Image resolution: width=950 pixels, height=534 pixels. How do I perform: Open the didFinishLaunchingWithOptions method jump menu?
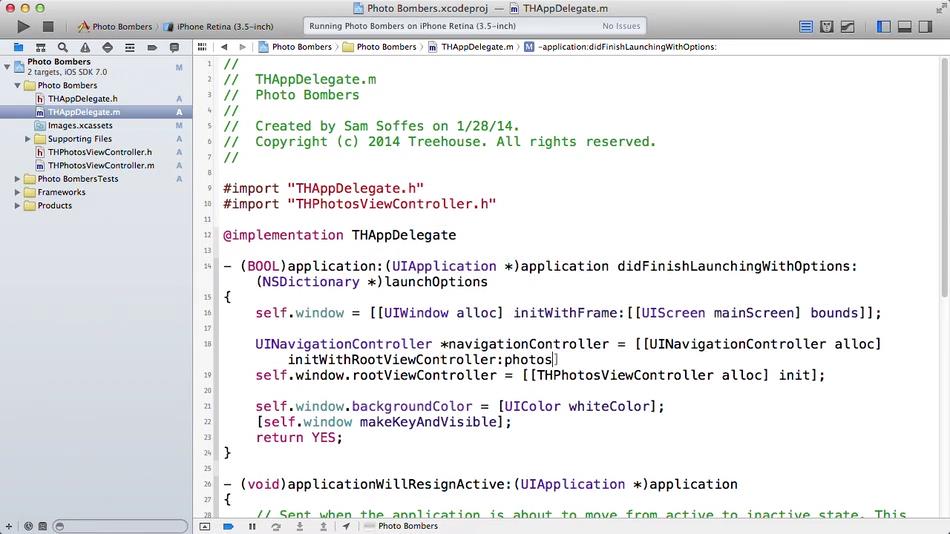[x=620, y=47]
